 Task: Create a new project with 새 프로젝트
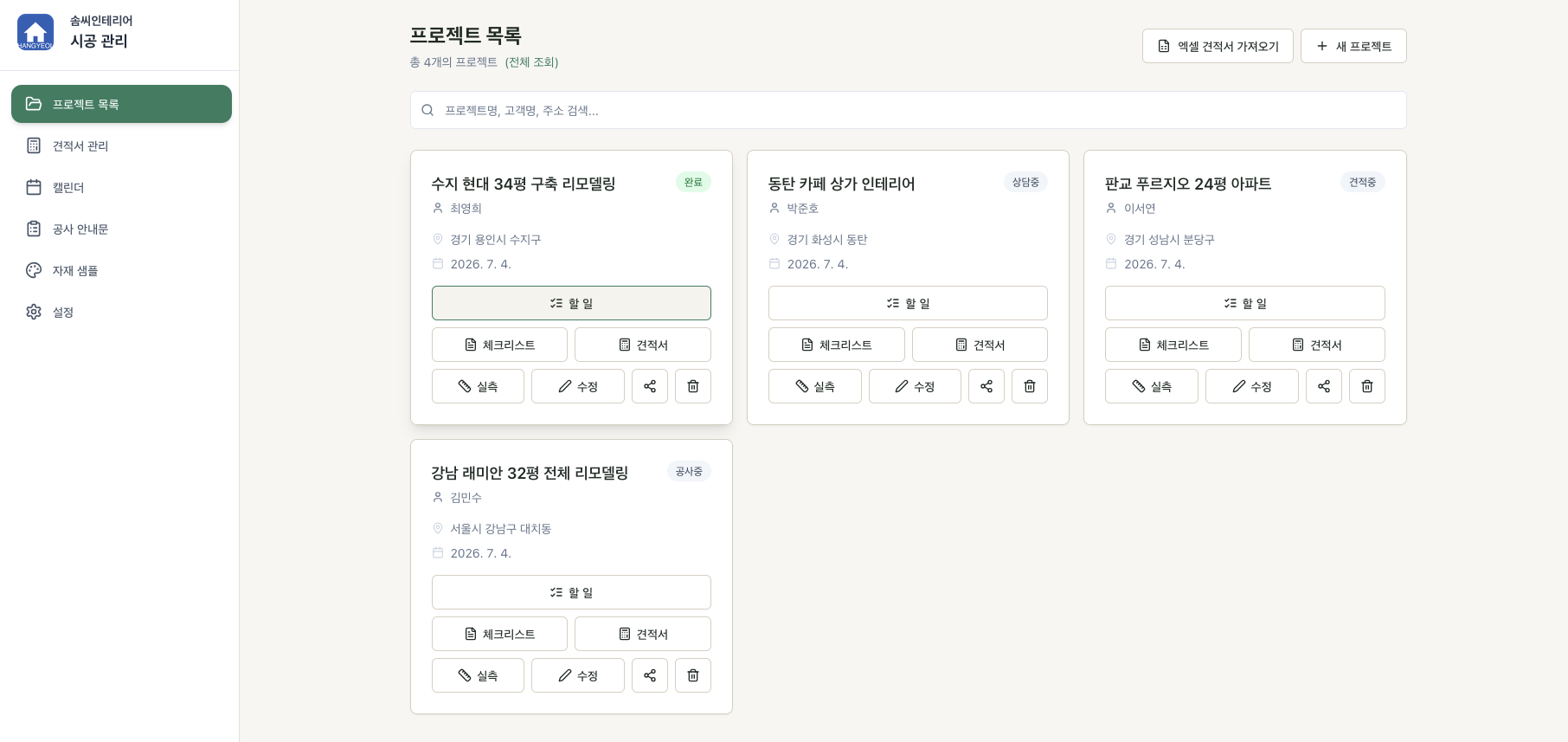click(1353, 46)
